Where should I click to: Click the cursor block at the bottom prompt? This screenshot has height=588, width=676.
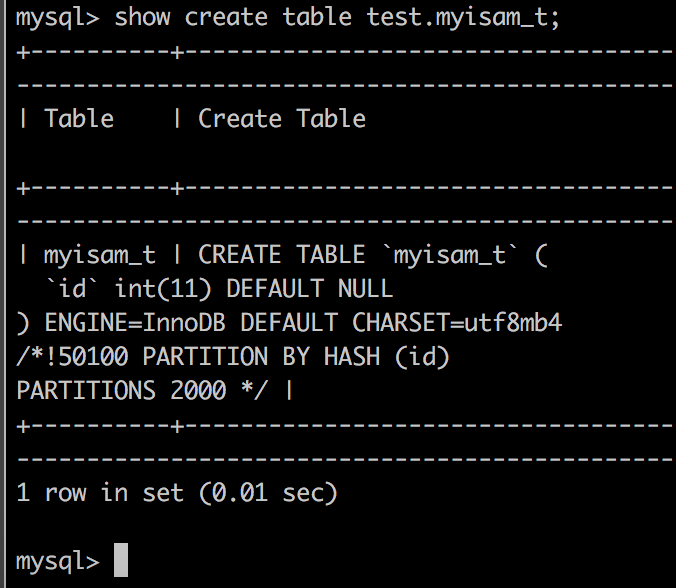click(x=121, y=560)
